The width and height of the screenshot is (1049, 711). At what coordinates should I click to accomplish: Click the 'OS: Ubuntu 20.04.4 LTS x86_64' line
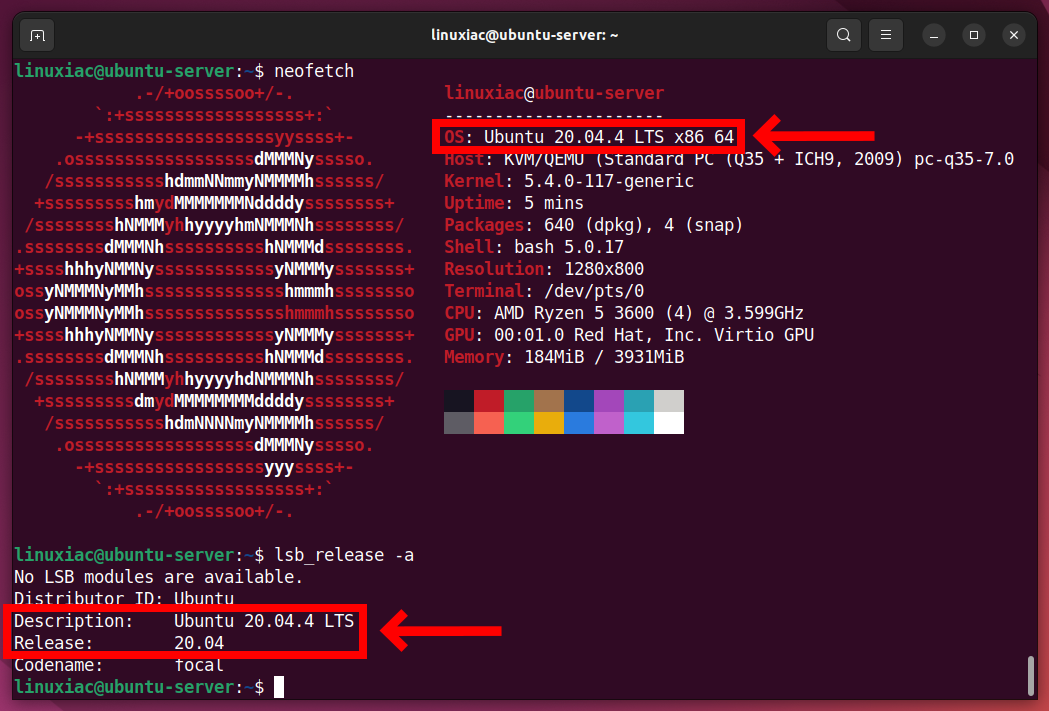589,137
